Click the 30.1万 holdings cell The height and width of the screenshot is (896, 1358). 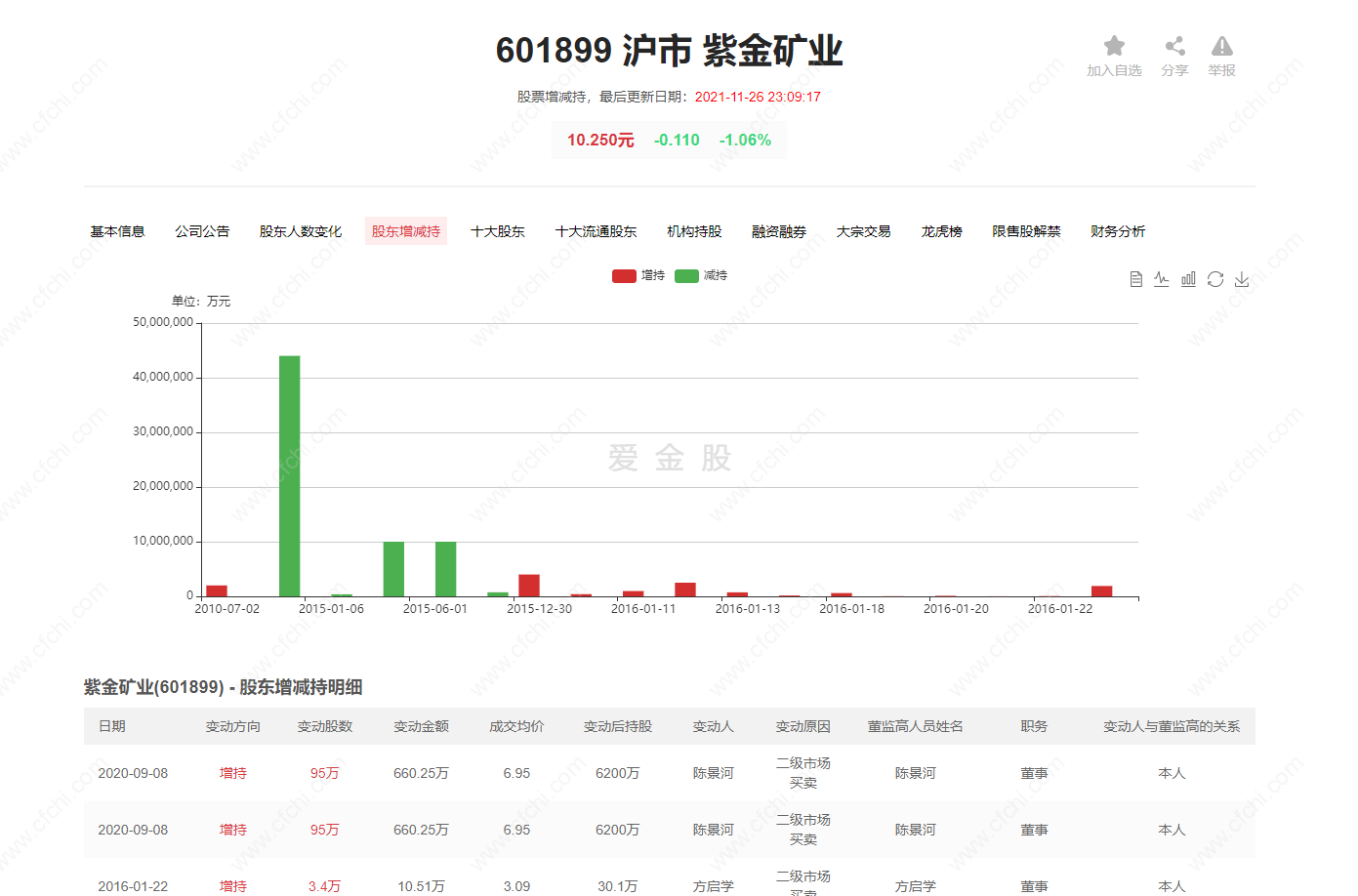point(618,886)
